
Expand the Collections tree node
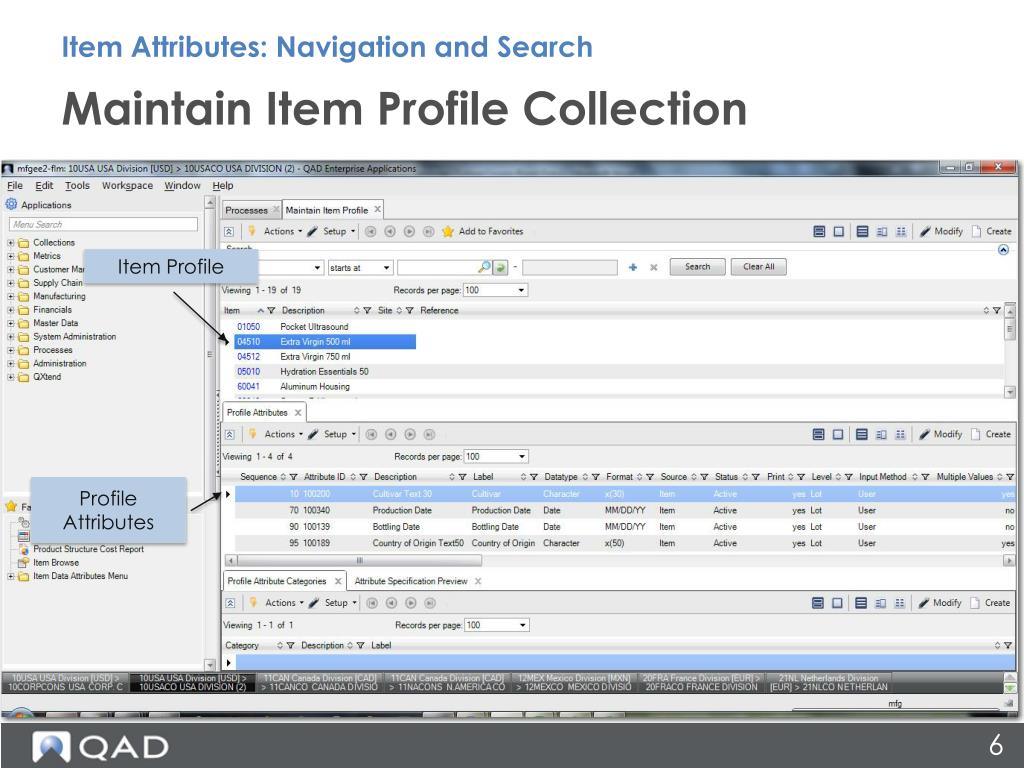click(10, 242)
